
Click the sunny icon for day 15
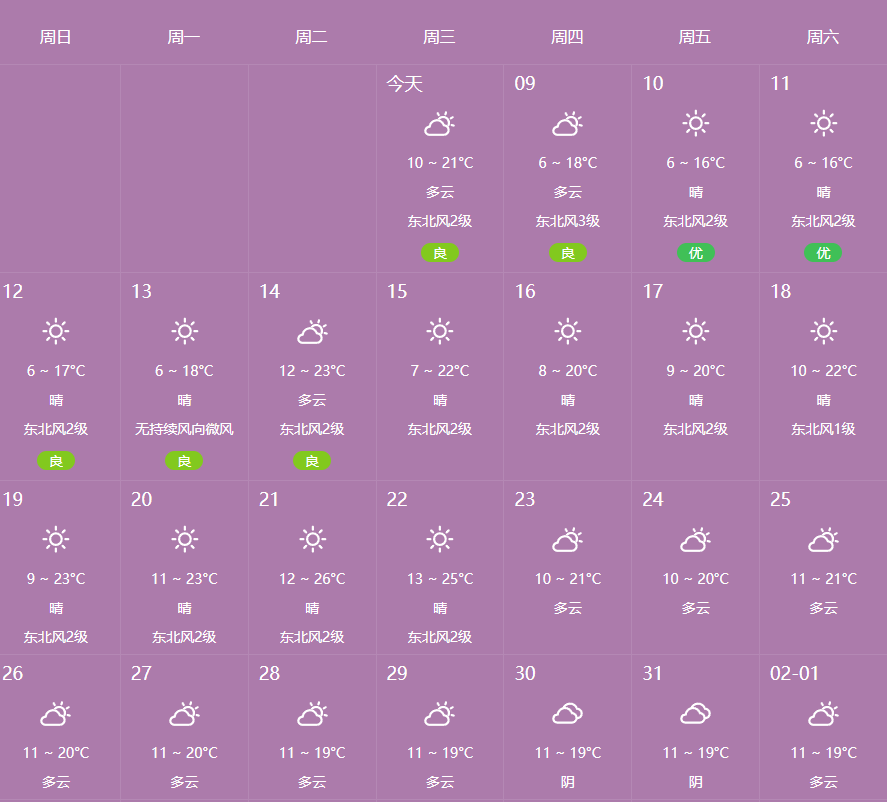click(x=440, y=331)
